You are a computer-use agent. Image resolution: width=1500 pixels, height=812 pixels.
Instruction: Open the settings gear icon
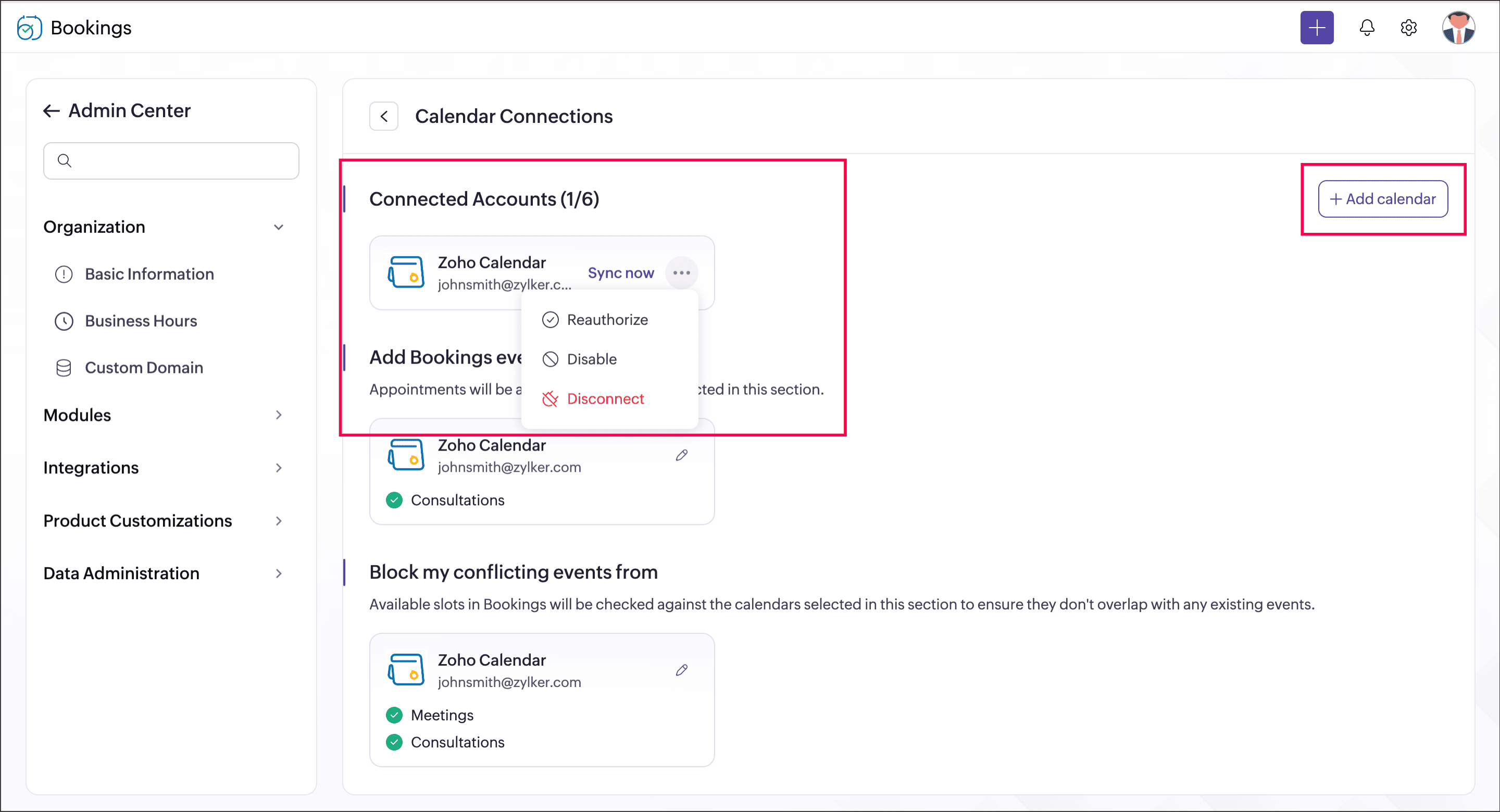1408,28
